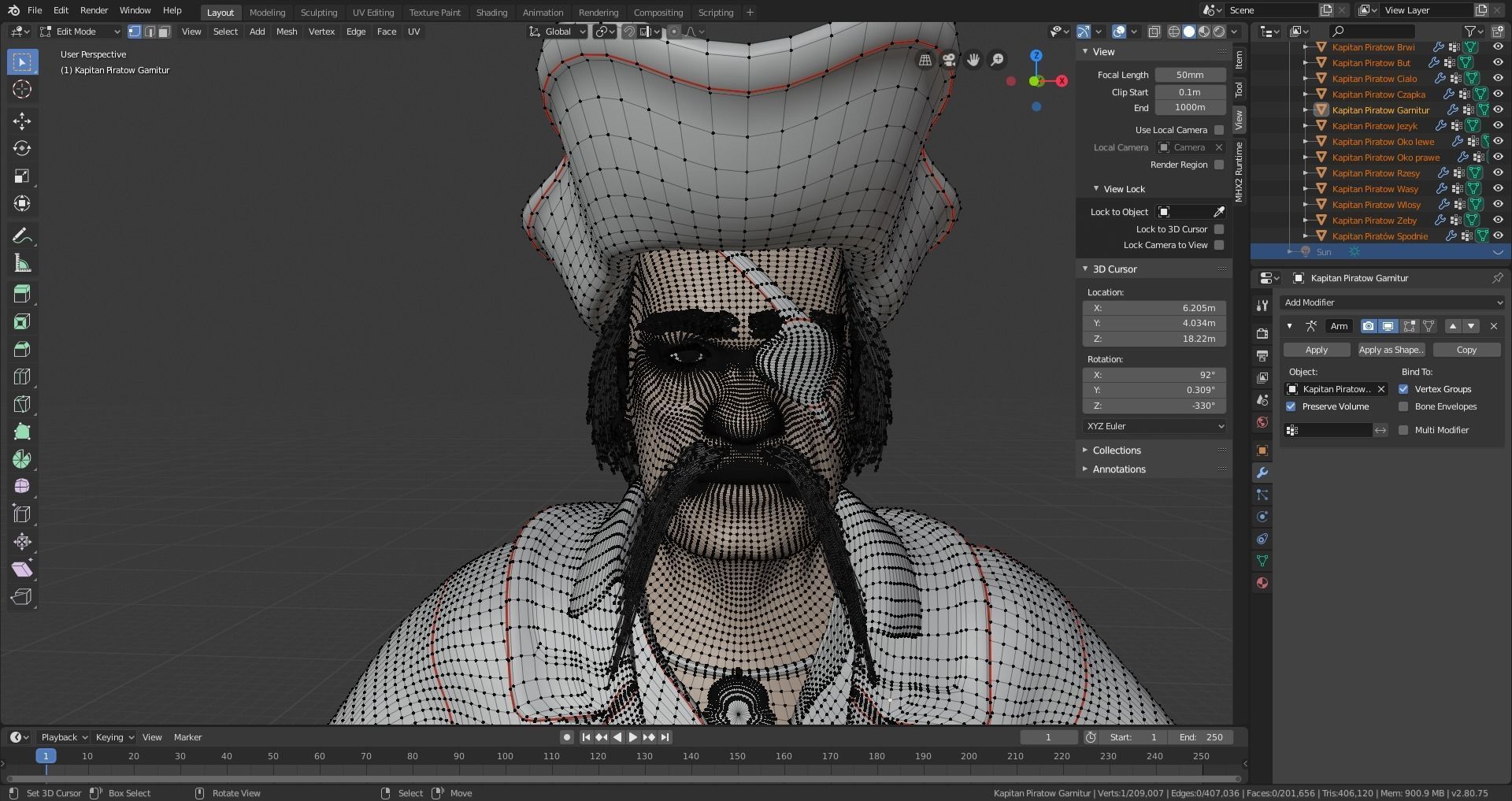Toggle camera view icon in viewport

949,60
